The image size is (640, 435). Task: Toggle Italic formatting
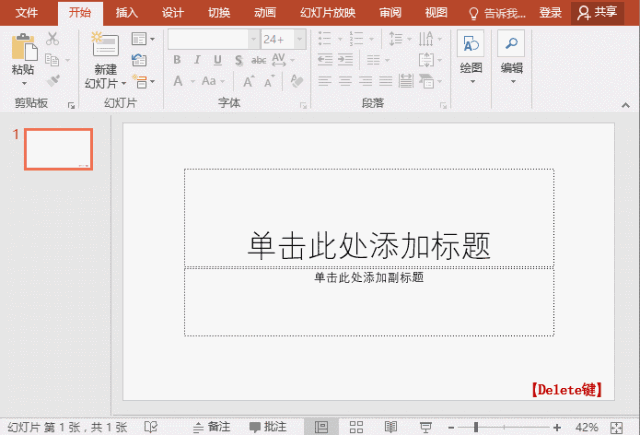[197, 60]
